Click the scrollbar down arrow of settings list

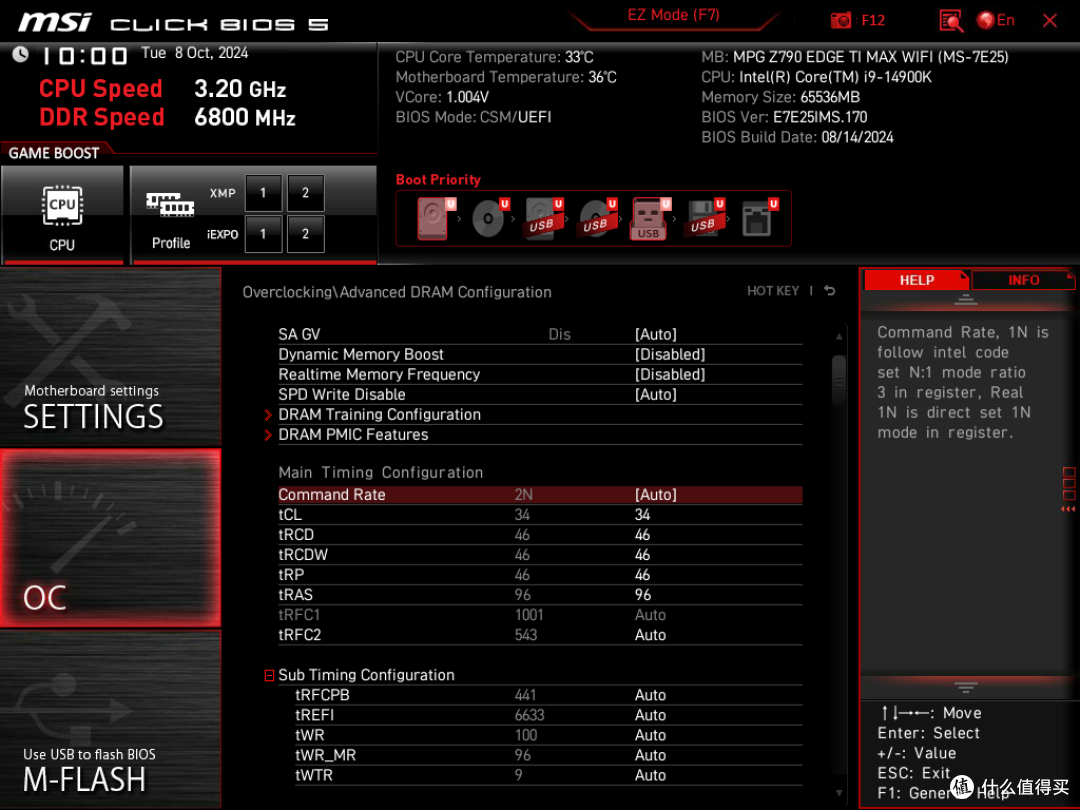click(x=838, y=793)
